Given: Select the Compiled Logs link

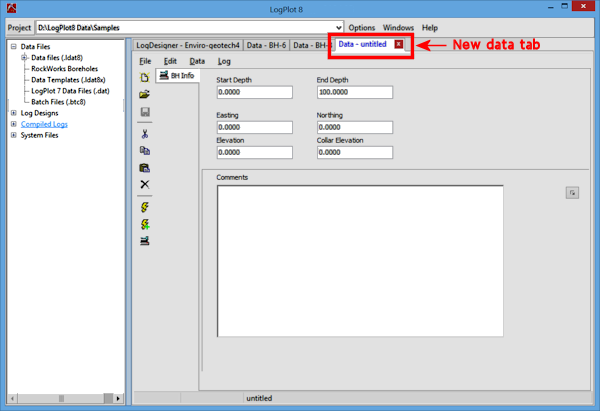Looking at the screenshot, I should point(44,124).
